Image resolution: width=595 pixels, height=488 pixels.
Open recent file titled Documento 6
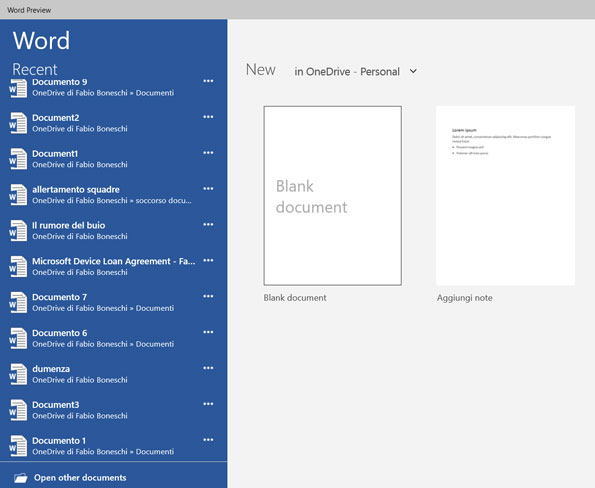[x=60, y=333]
